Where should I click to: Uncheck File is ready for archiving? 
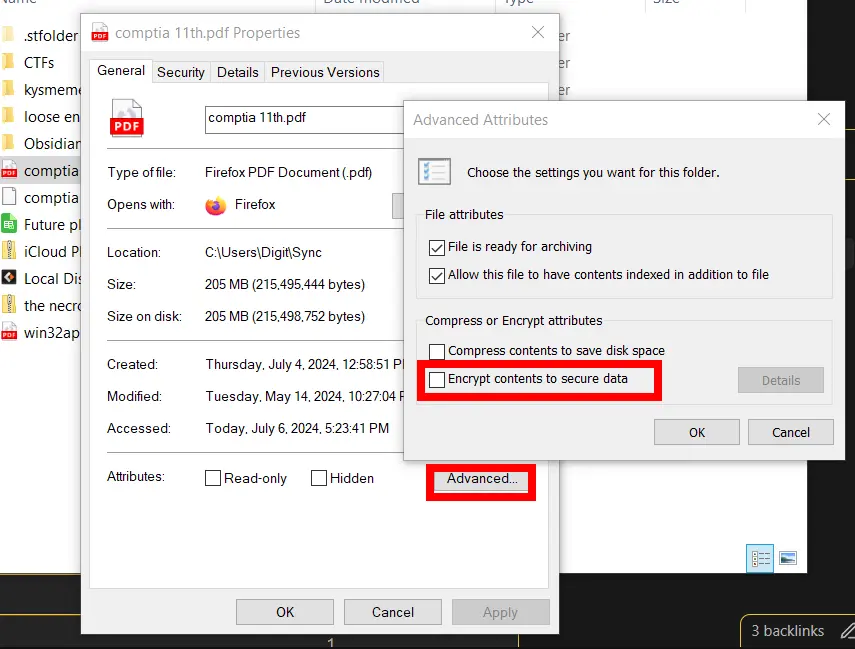coord(437,247)
